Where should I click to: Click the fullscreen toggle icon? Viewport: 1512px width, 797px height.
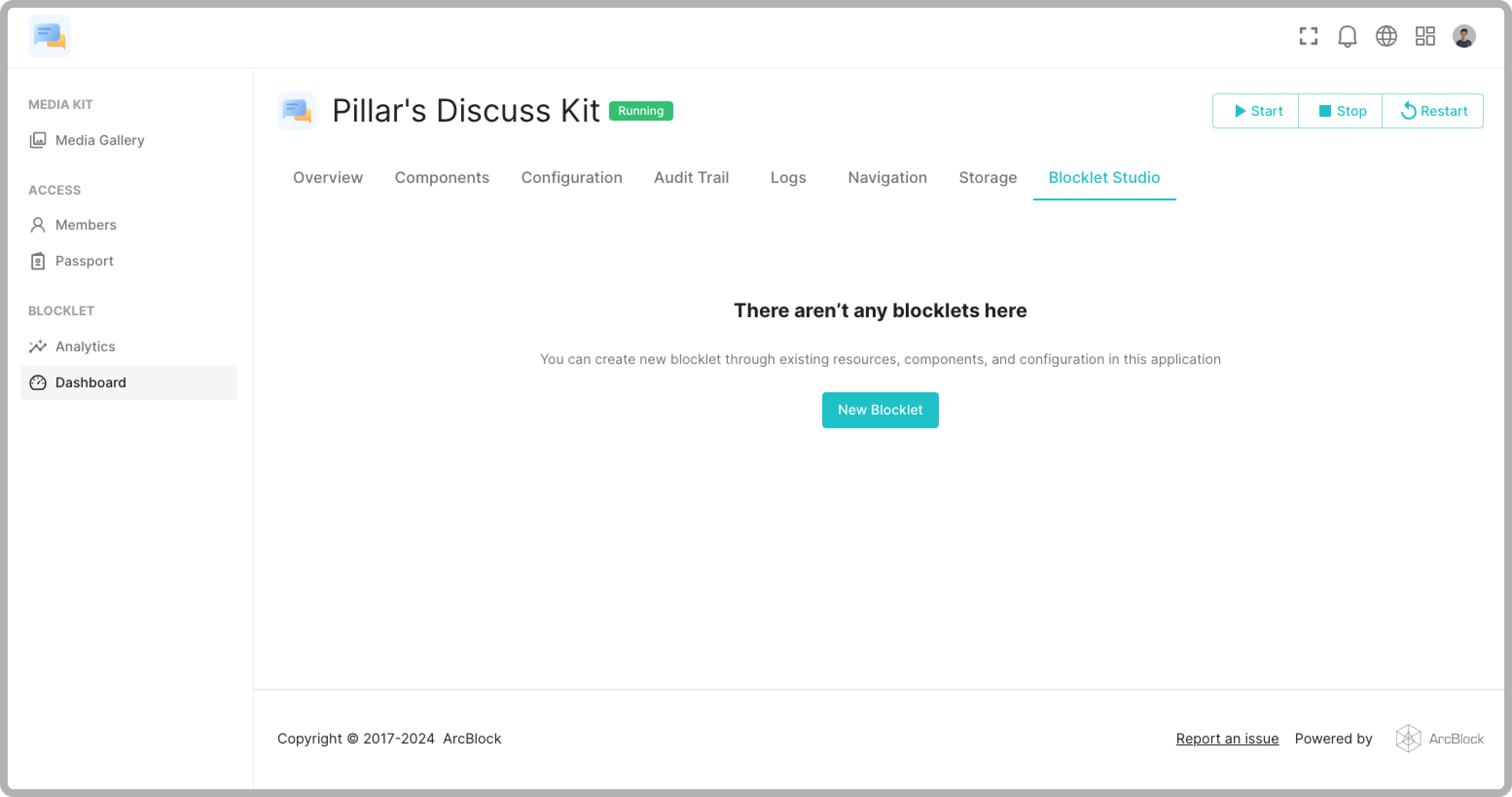[x=1308, y=36]
